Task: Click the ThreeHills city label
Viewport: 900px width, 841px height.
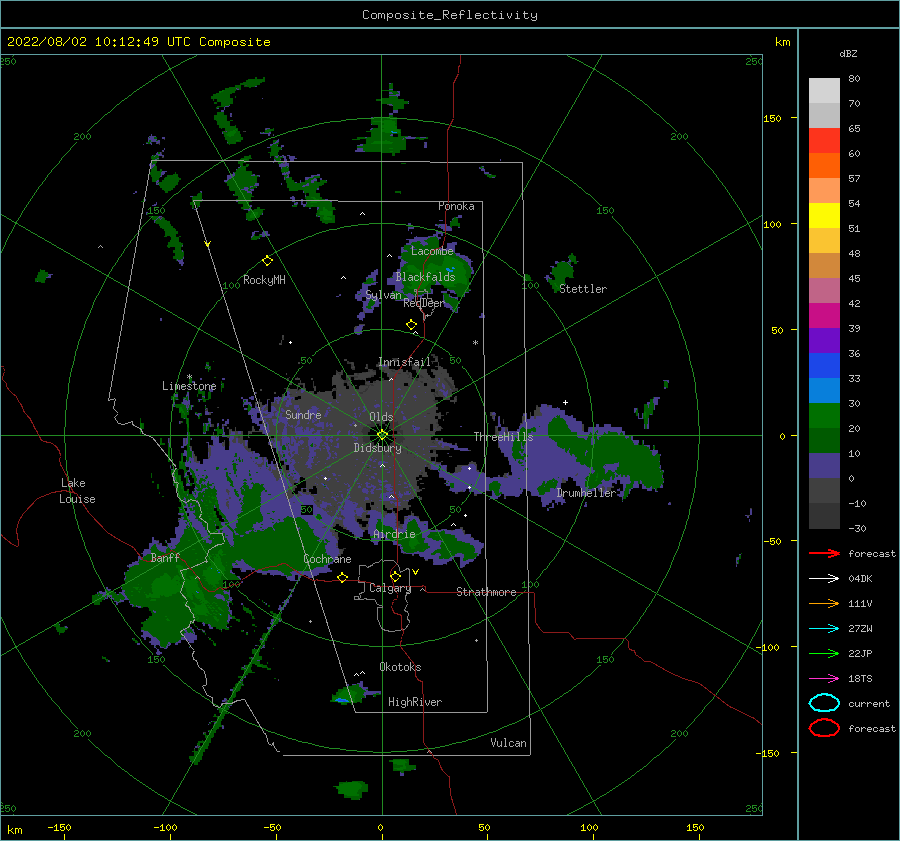Action: pyautogui.click(x=503, y=437)
